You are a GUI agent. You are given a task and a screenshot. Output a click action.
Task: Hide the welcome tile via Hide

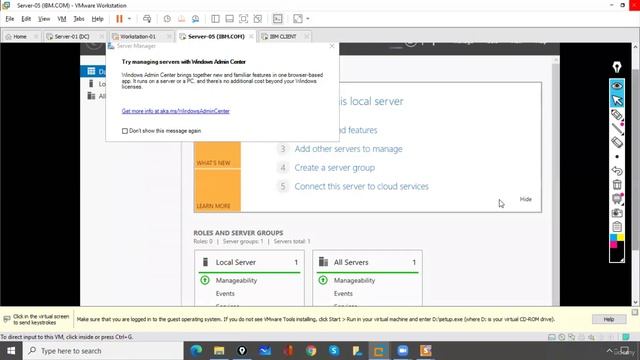(526, 199)
